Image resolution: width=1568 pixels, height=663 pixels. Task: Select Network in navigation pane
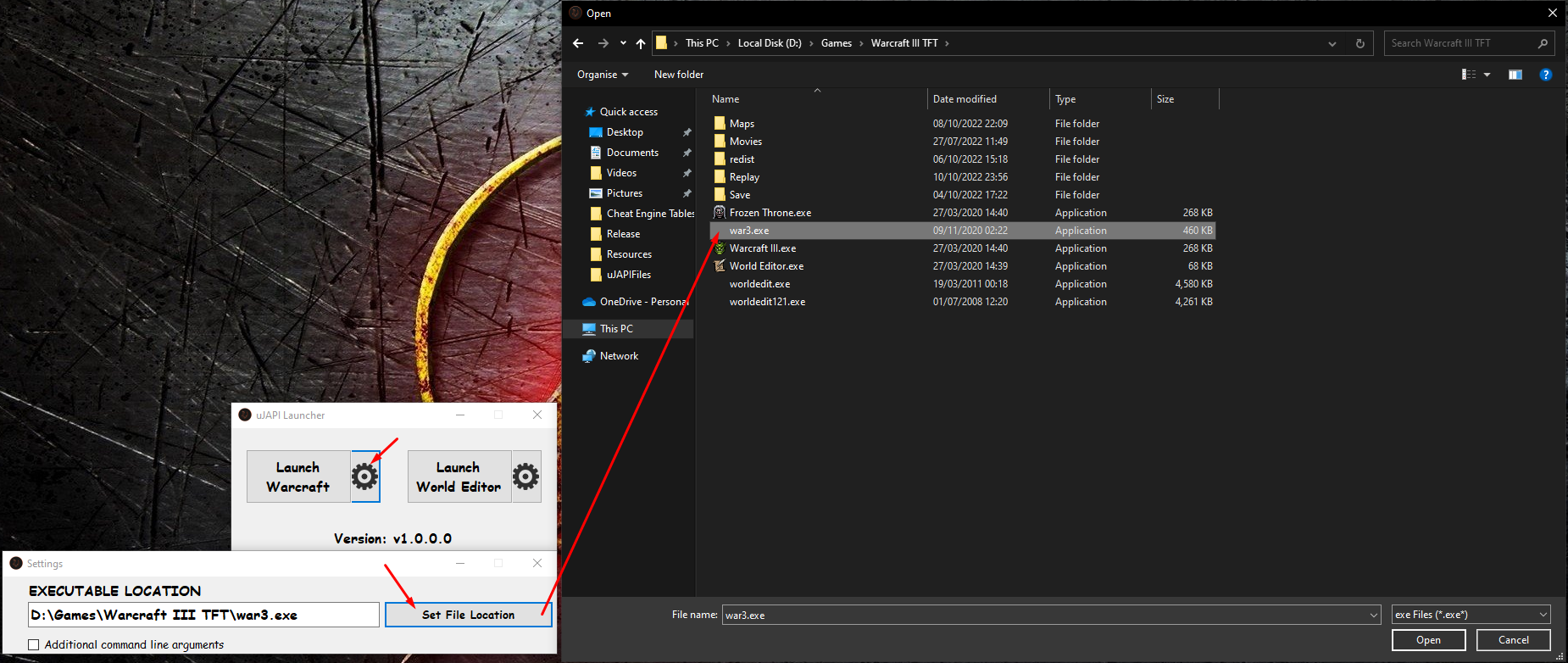pyautogui.click(x=619, y=356)
